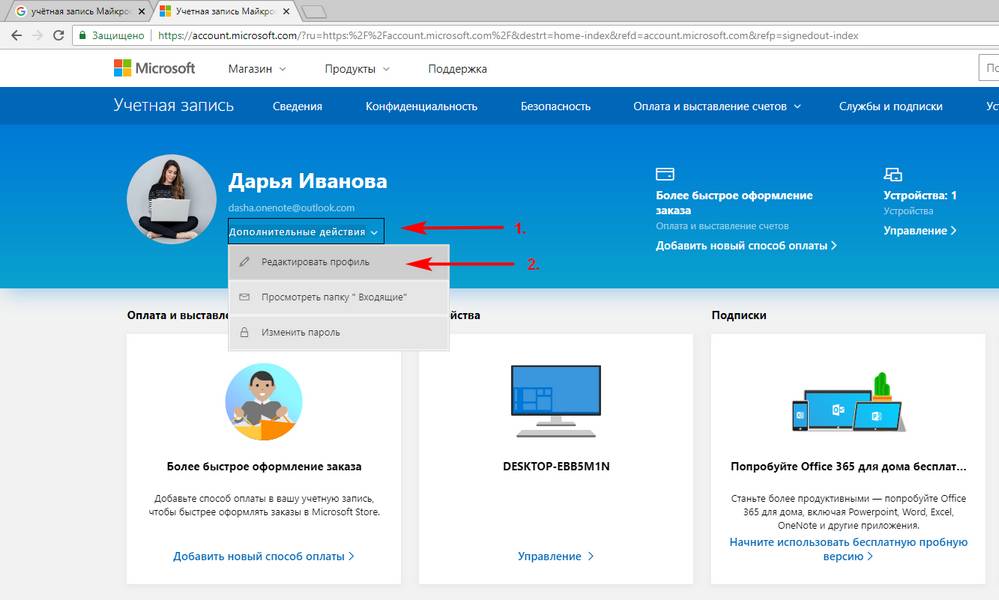
Task: Click Добавить новый способ оплаты in the banner
Action: tap(746, 245)
